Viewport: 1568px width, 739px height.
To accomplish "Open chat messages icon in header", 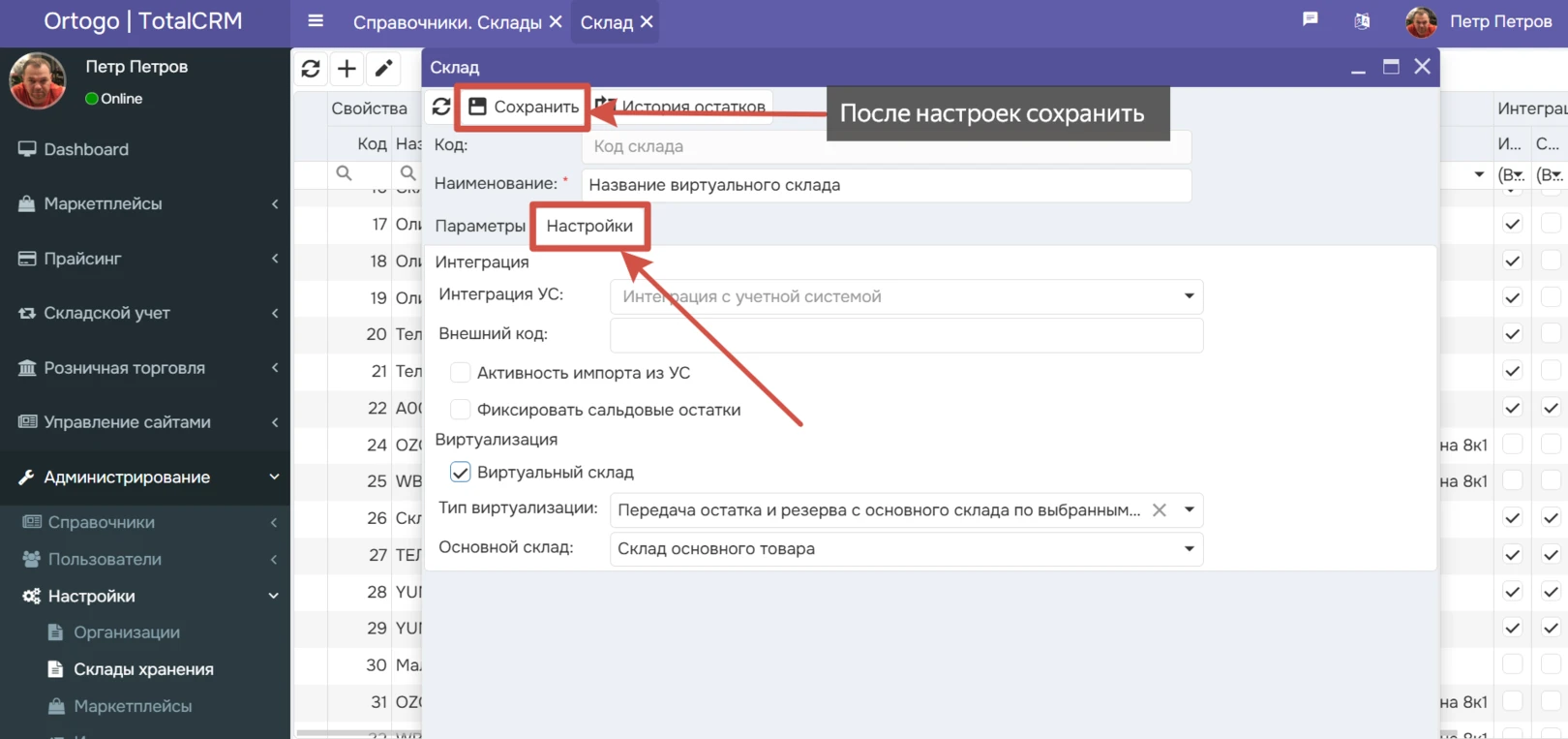I will (1310, 19).
